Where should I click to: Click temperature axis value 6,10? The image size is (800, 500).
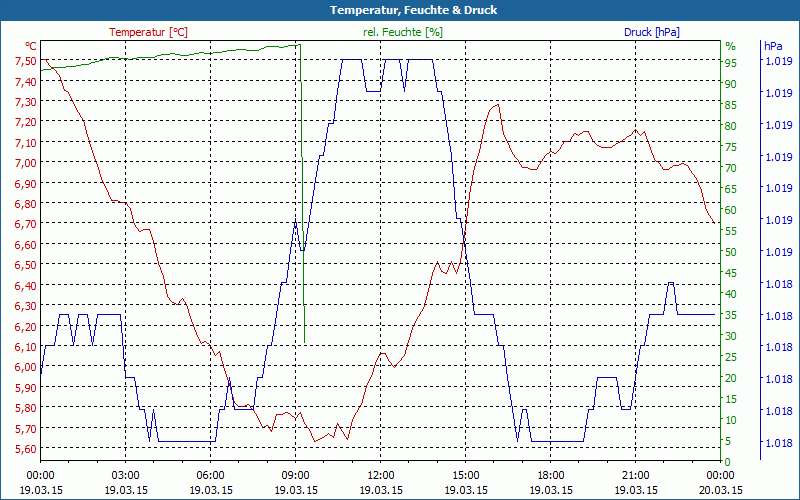coord(26,346)
